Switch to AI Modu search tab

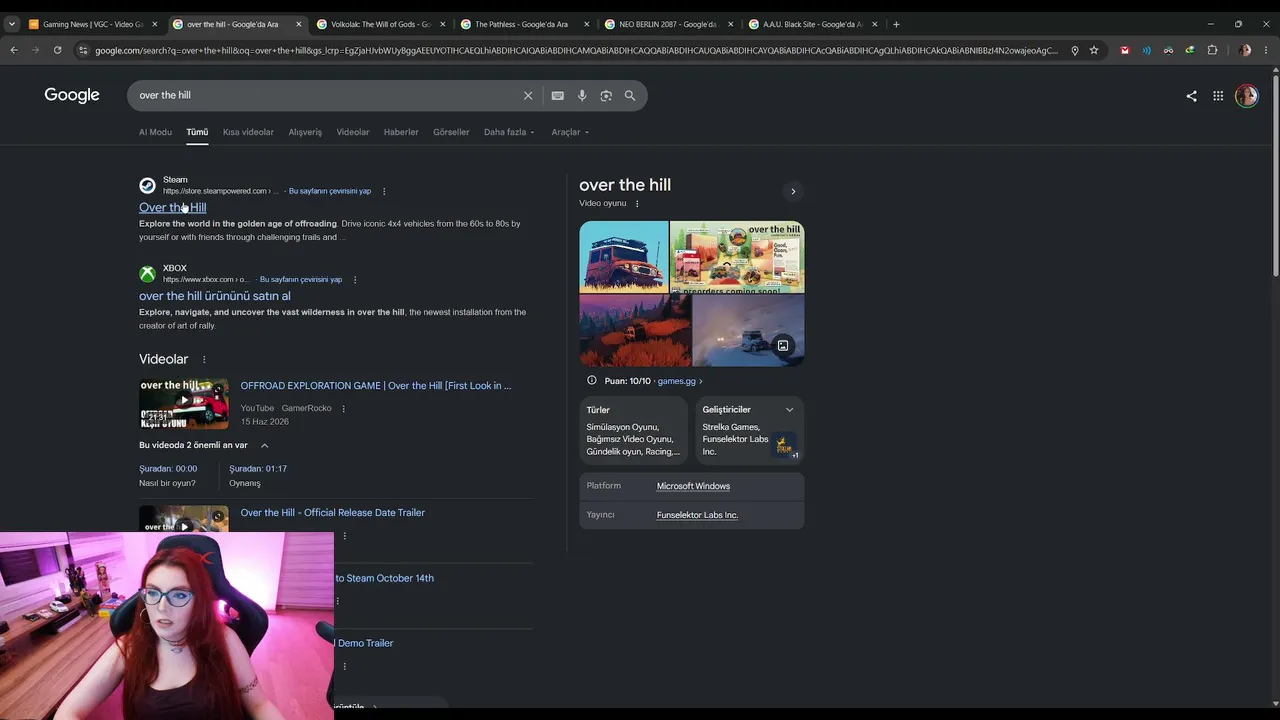tap(155, 132)
